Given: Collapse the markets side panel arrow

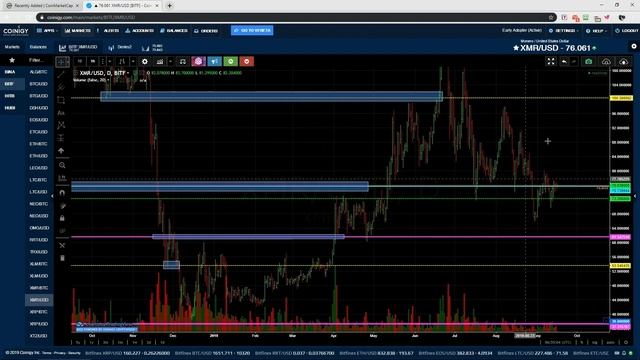Looking at the screenshot, I should pyautogui.click(x=52, y=196).
